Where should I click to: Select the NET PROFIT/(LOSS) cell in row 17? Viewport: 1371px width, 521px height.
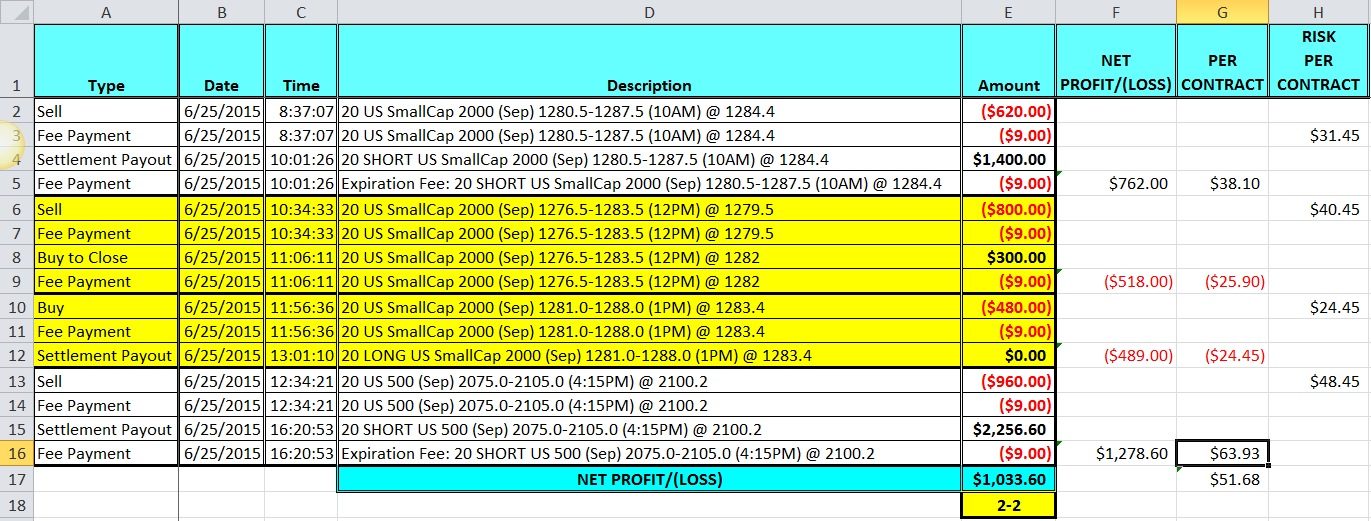650,479
